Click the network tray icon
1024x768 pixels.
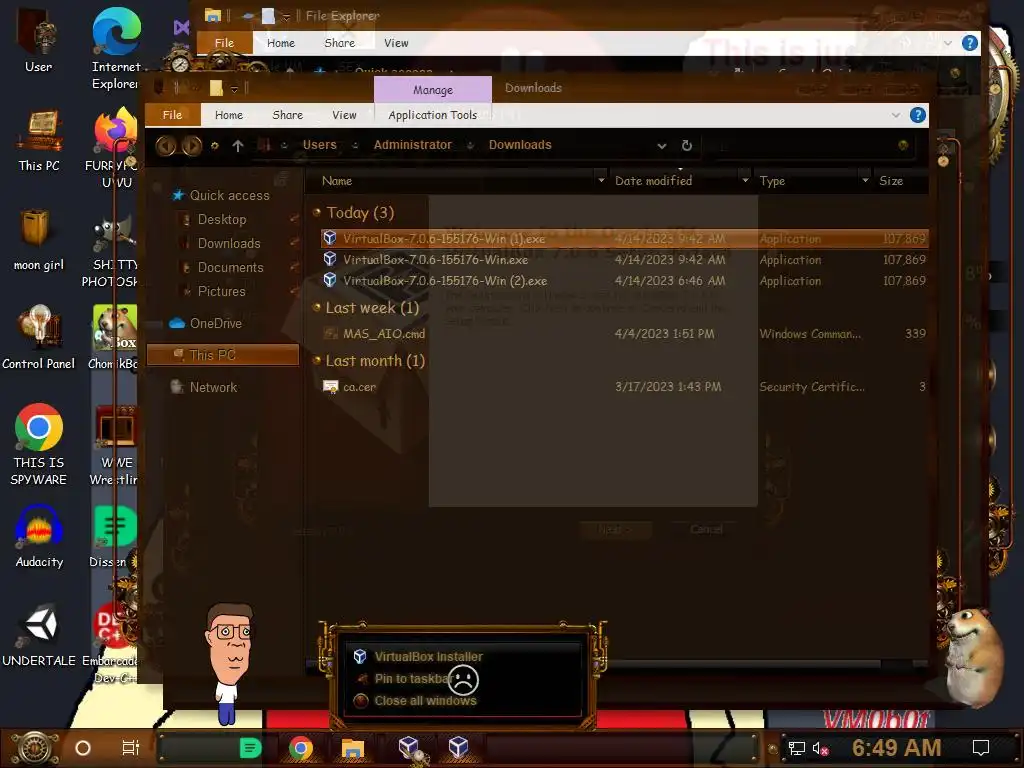[796, 748]
